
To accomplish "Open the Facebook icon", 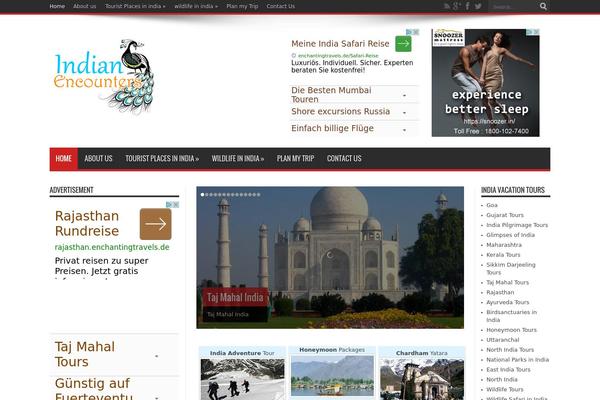I will pyautogui.click(x=468, y=6).
